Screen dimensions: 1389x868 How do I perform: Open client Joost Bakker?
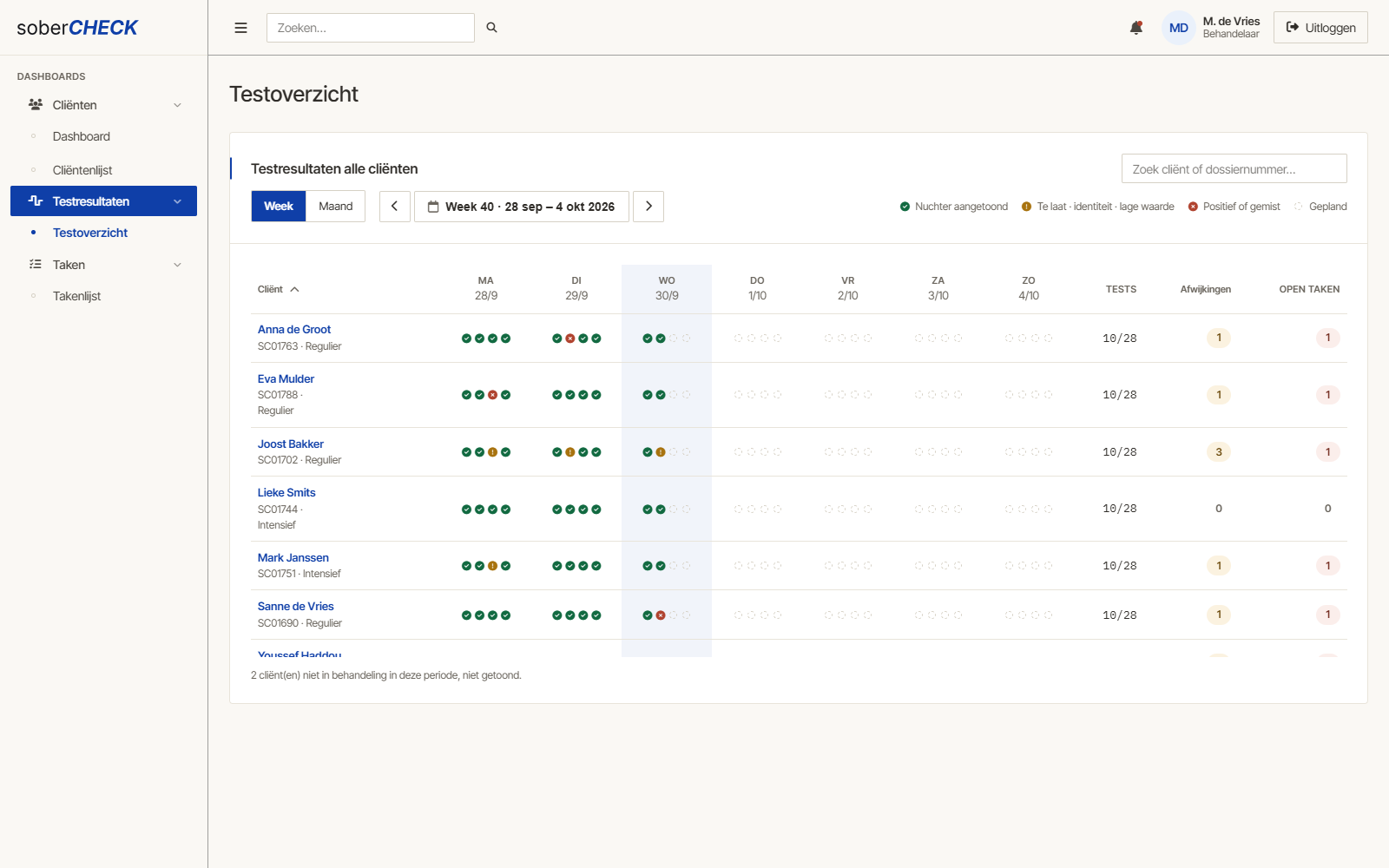pos(291,444)
